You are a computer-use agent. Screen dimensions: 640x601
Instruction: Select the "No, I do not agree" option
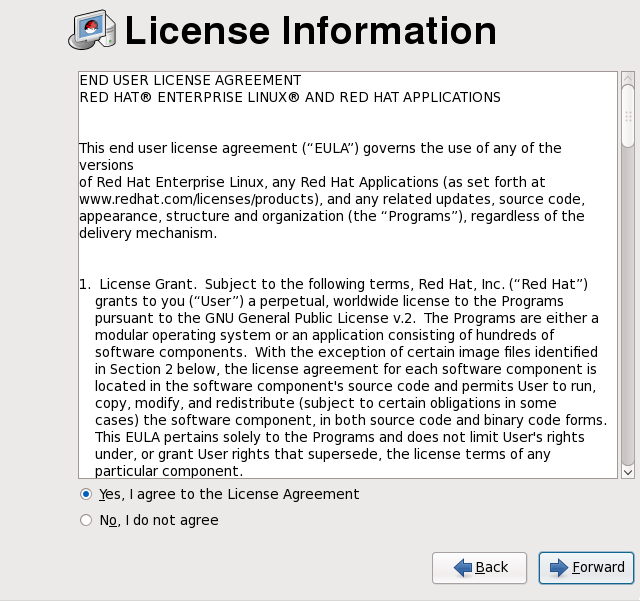click(x=86, y=520)
